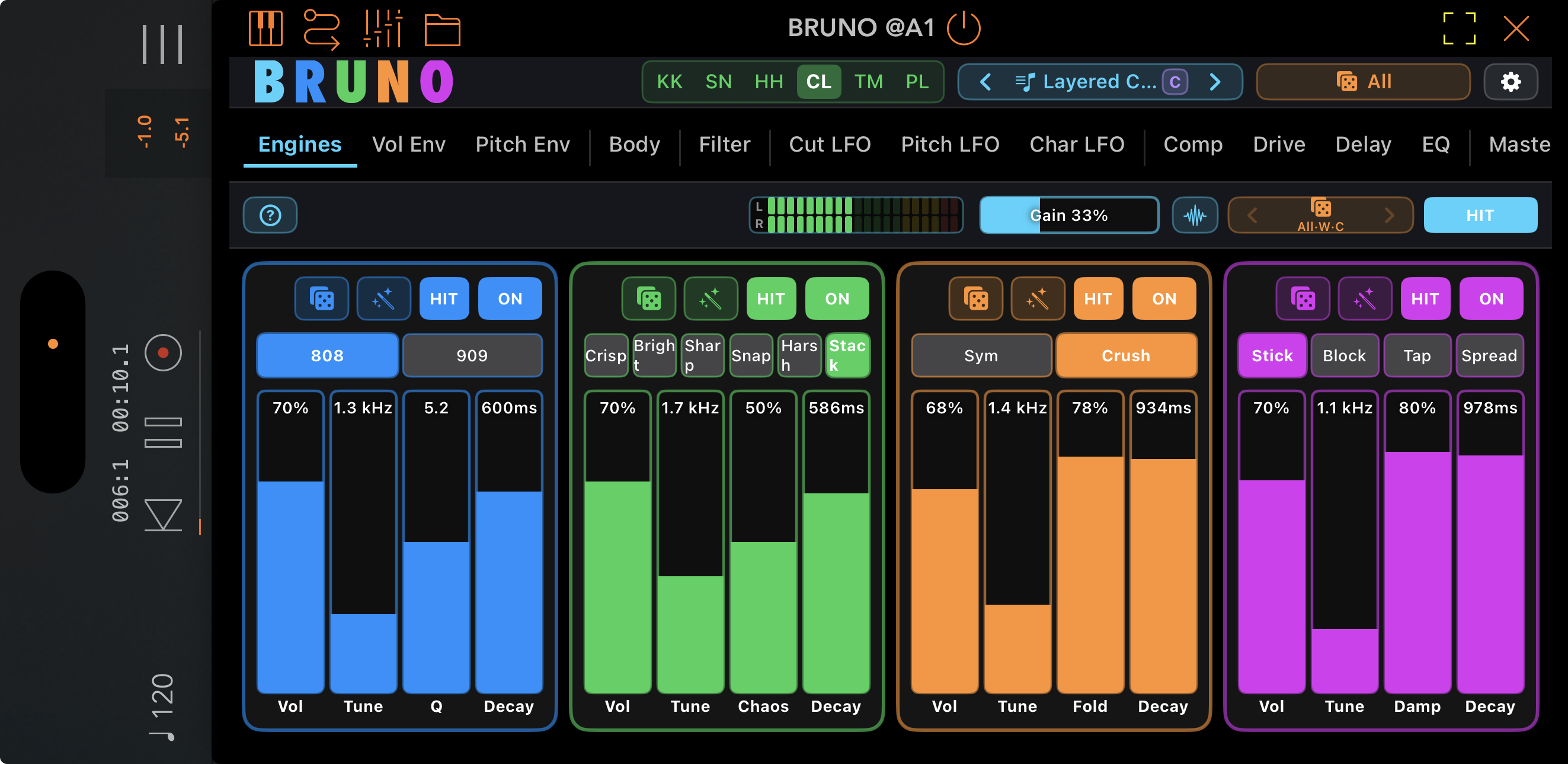
Task: Open the piano keyboard view icon
Action: point(265,28)
